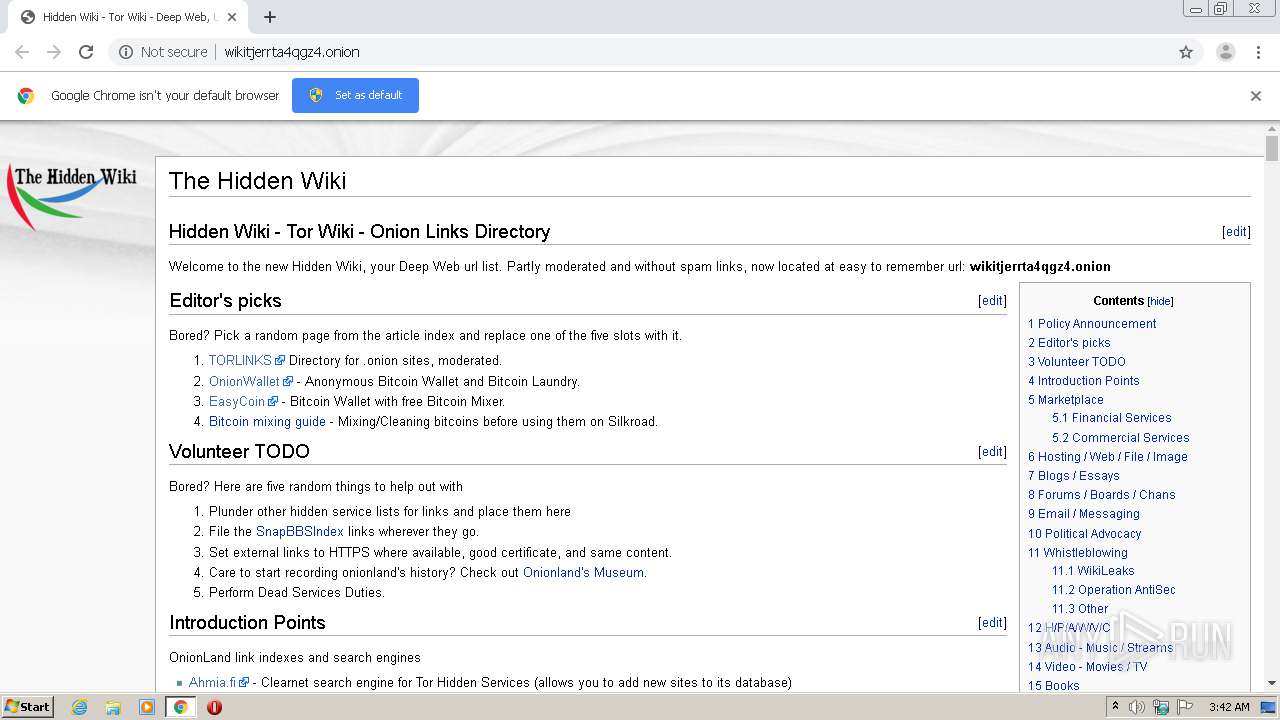
Task: Open the TORLINKS directory link
Action: pyautogui.click(x=240, y=360)
